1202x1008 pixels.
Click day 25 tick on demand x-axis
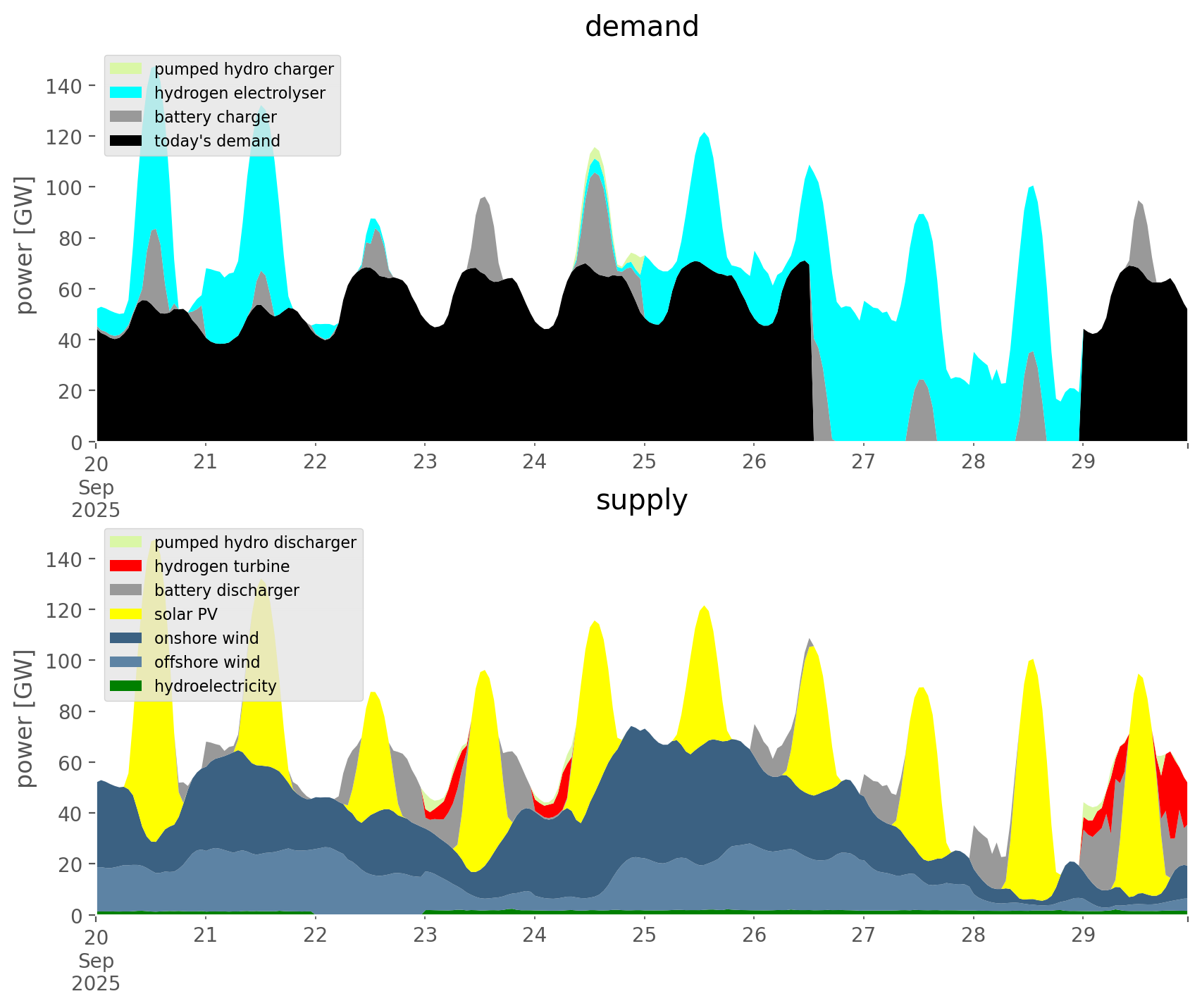click(644, 462)
